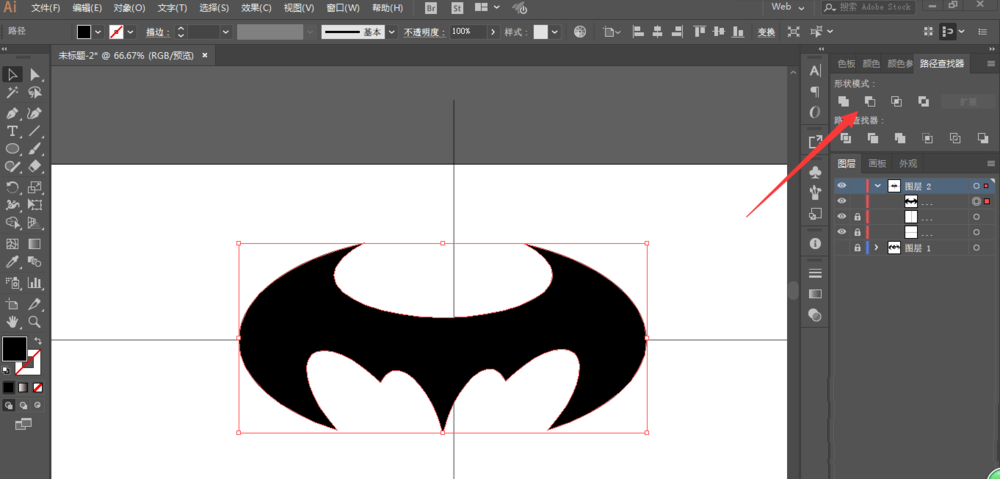
Task: Select the Scale tool
Action: [35, 187]
